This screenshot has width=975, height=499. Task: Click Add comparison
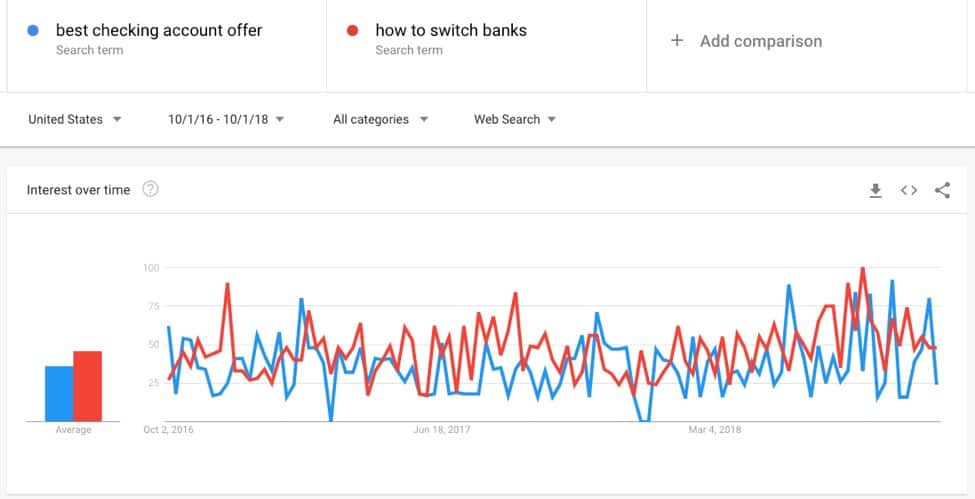coord(761,41)
